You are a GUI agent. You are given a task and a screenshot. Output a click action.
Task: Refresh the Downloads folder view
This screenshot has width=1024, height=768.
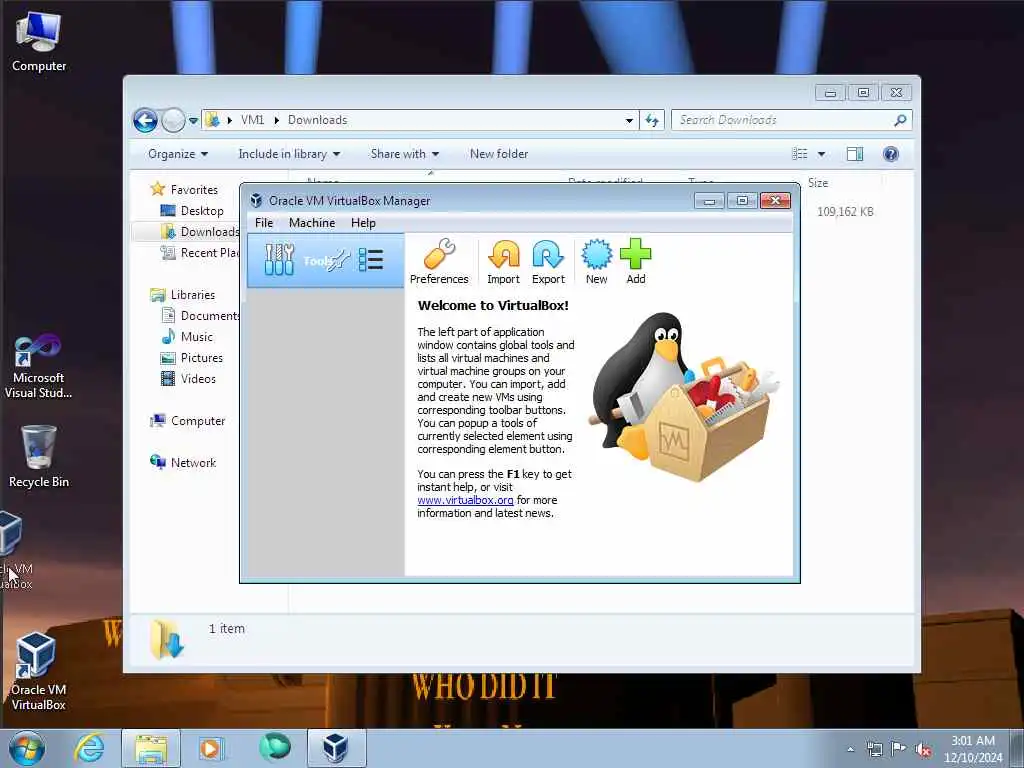point(652,120)
